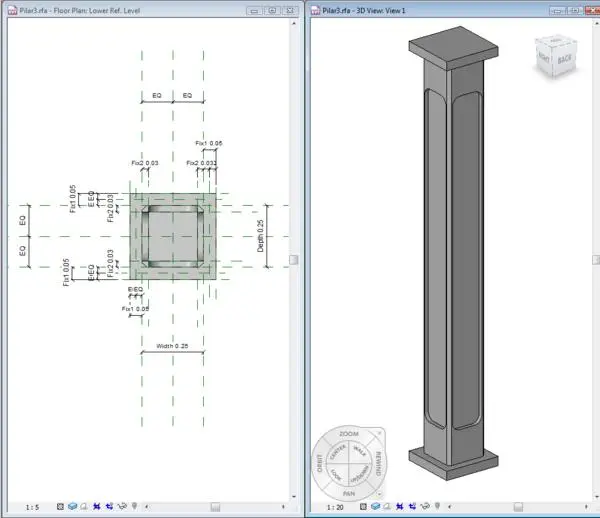Image resolution: width=600 pixels, height=518 pixels.
Task: Click the 3D View horizontal scrollbar thumb
Action: 518,507
